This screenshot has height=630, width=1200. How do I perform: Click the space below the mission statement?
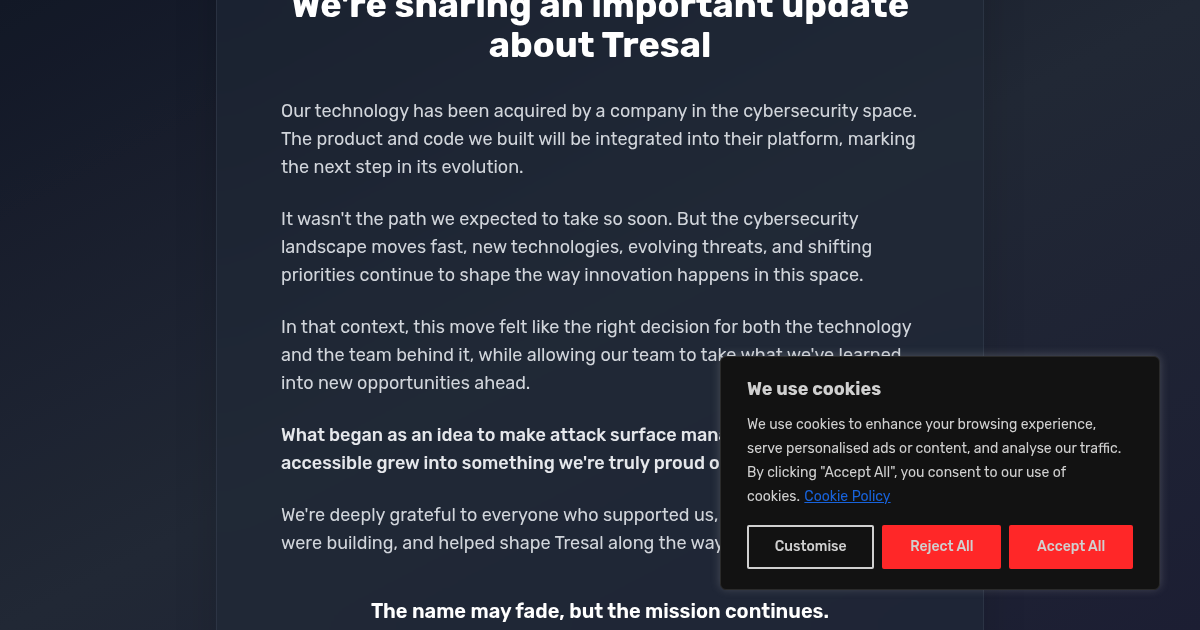click(598, 625)
